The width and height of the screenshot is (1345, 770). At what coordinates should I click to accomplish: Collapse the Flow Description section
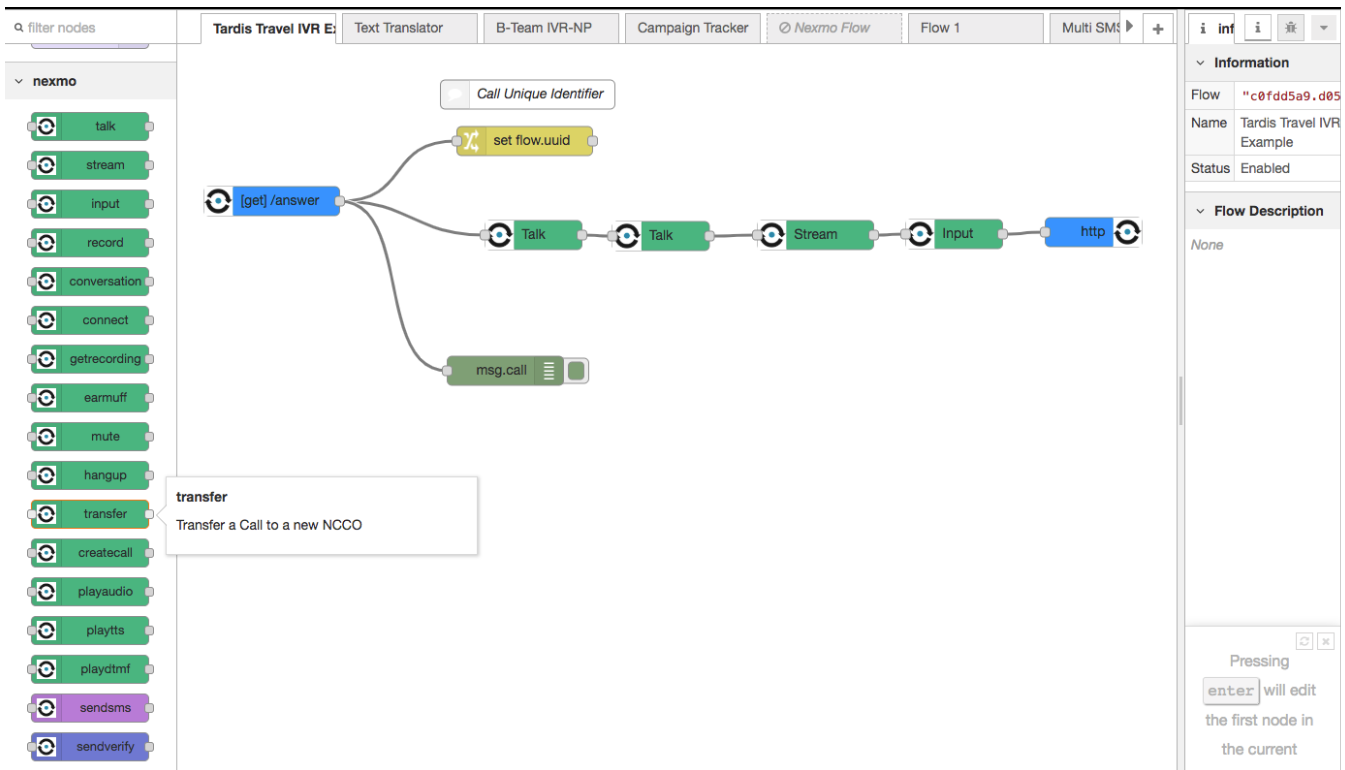pyautogui.click(x=1200, y=211)
